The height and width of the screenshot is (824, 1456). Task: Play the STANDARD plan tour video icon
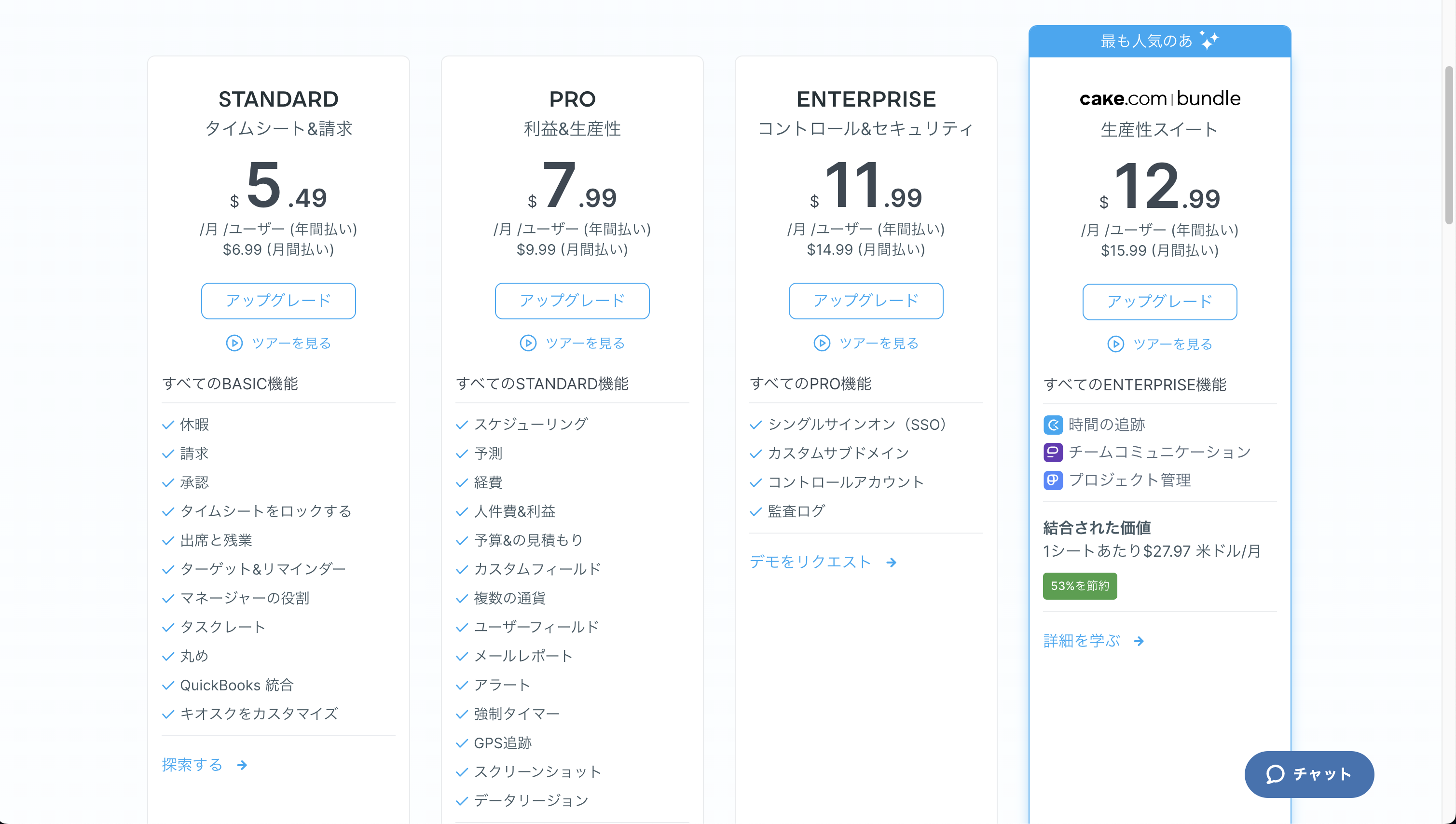click(x=234, y=343)
